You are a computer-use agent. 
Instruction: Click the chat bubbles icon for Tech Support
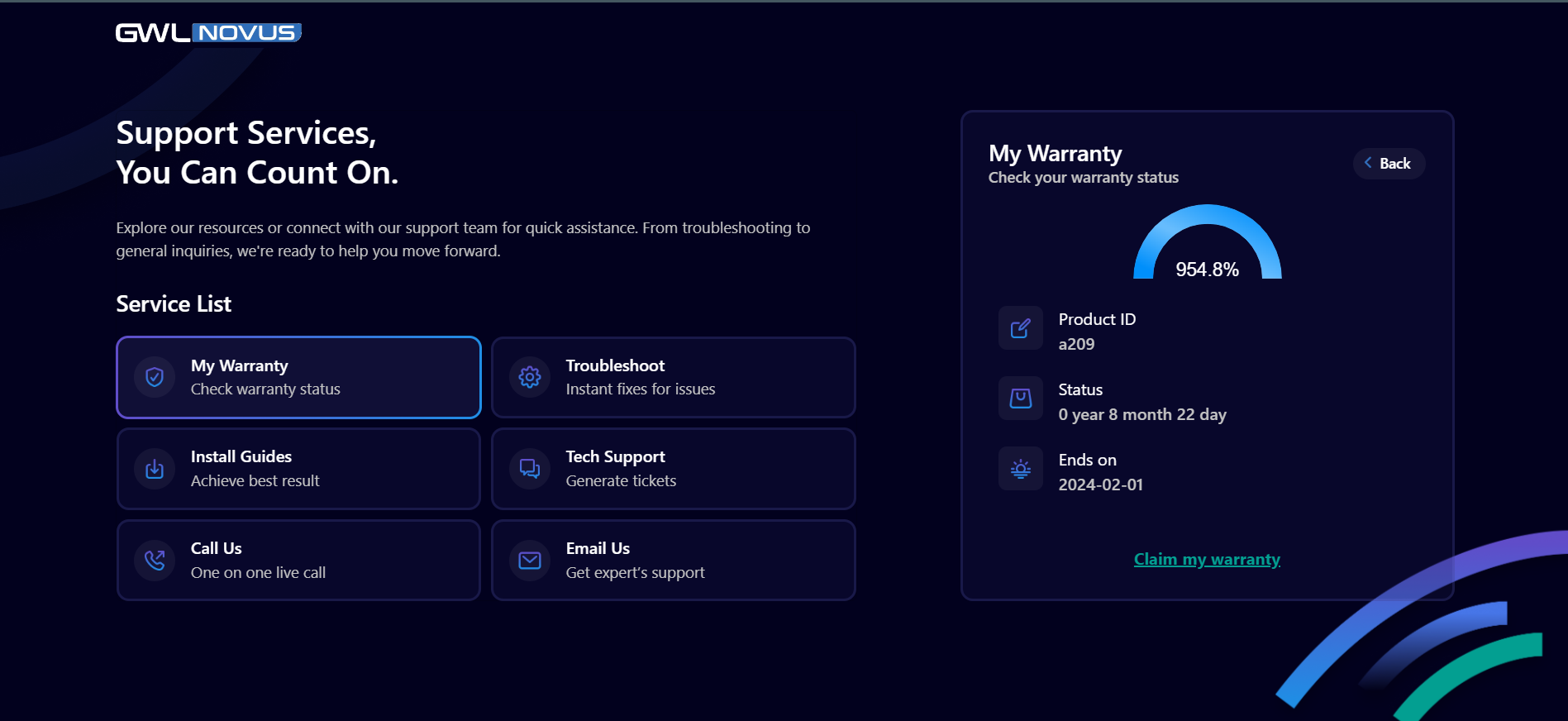coord(529,470)
